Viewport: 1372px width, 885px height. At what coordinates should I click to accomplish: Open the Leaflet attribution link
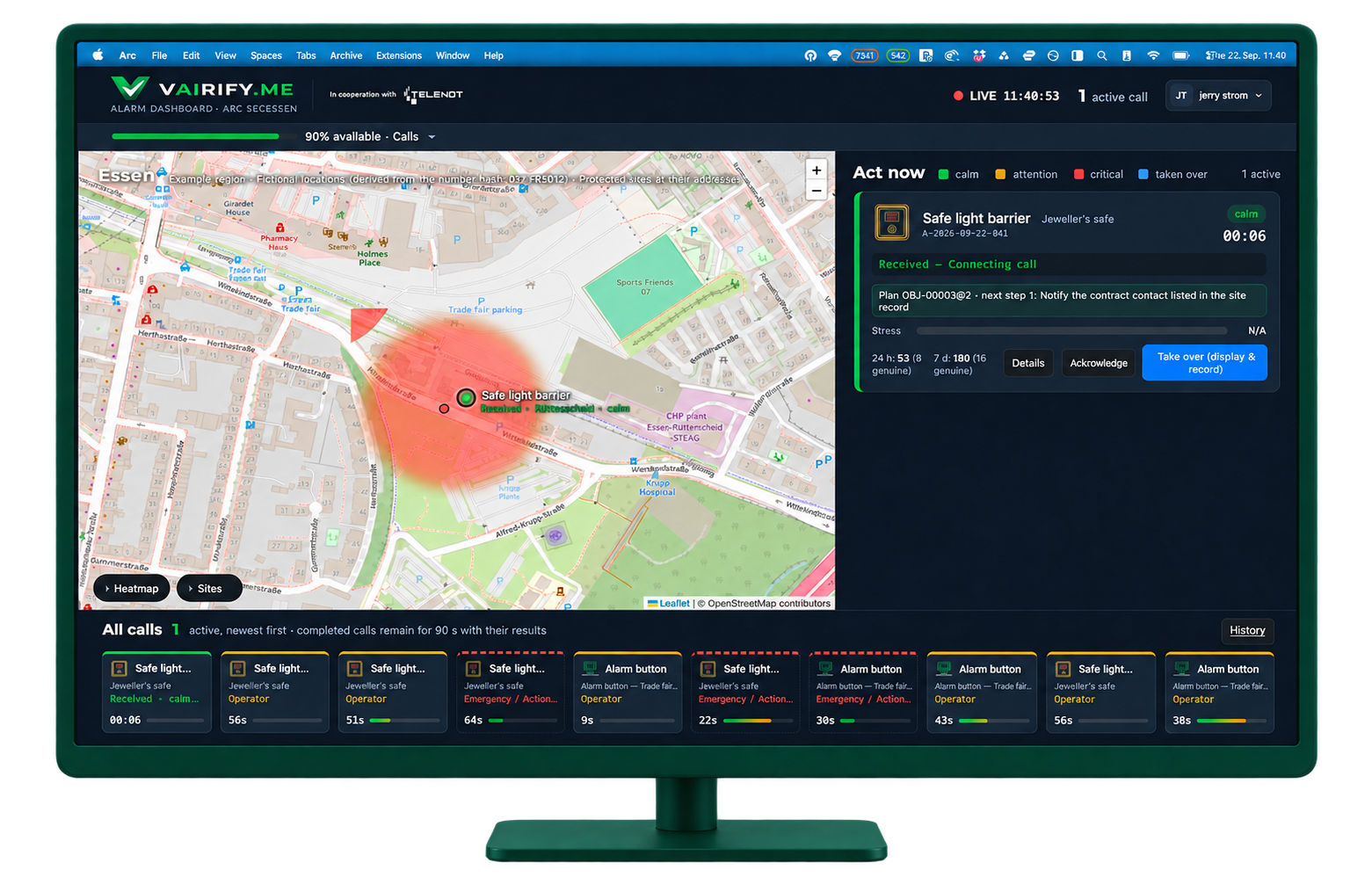674,604
